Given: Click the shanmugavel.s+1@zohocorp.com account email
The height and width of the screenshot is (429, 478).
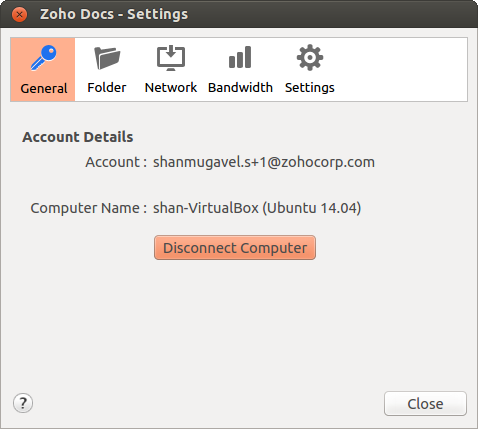Looking at the screenshot, I should [x=264, y=162].
